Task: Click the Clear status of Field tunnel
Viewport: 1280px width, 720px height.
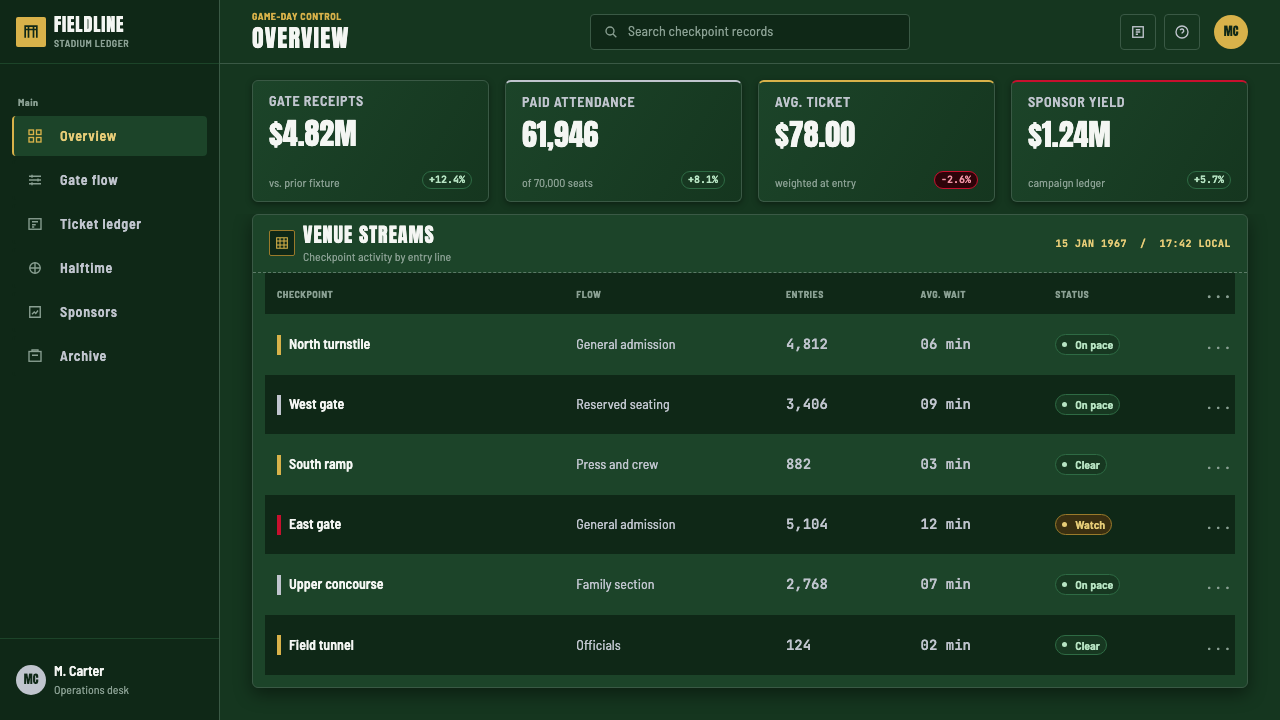Action: coord(1081,646)
